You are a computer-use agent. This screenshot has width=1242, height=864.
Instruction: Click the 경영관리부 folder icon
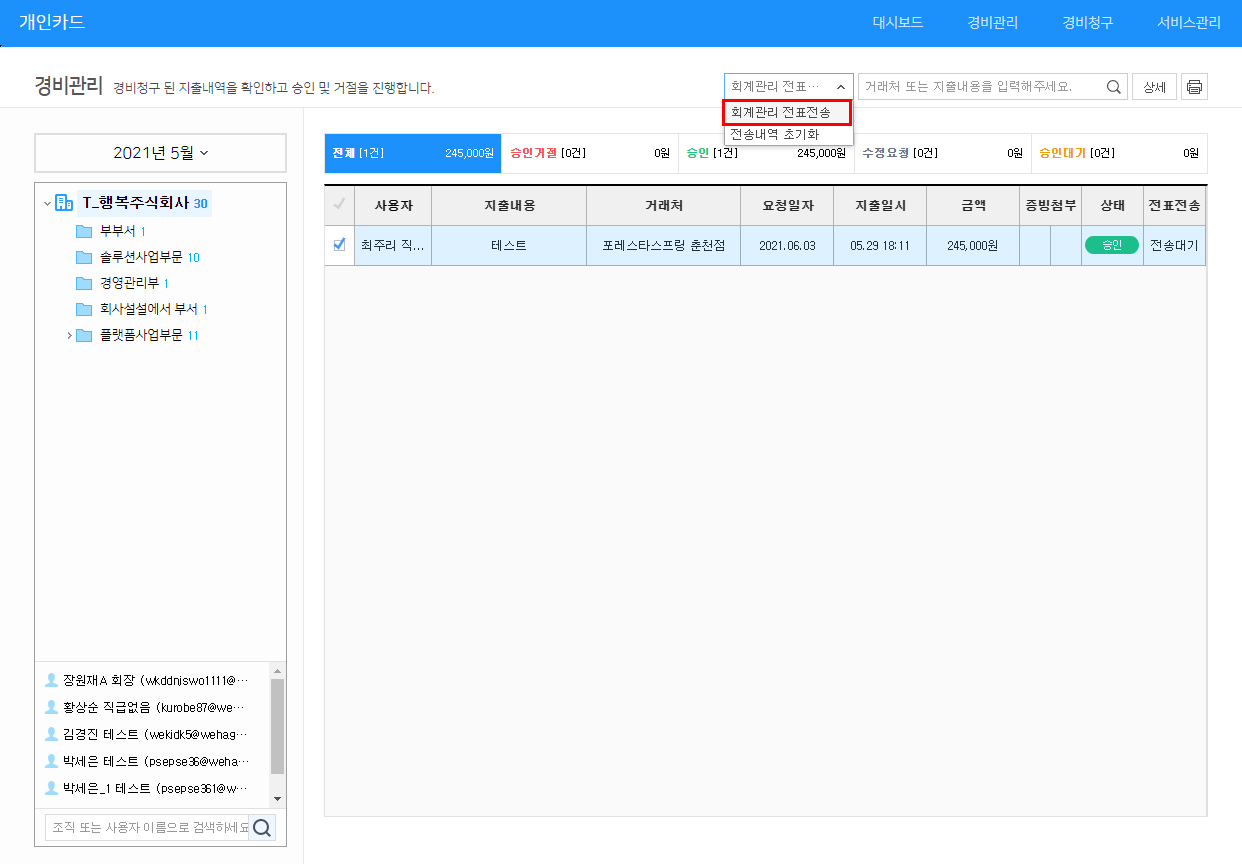[84, 284]
